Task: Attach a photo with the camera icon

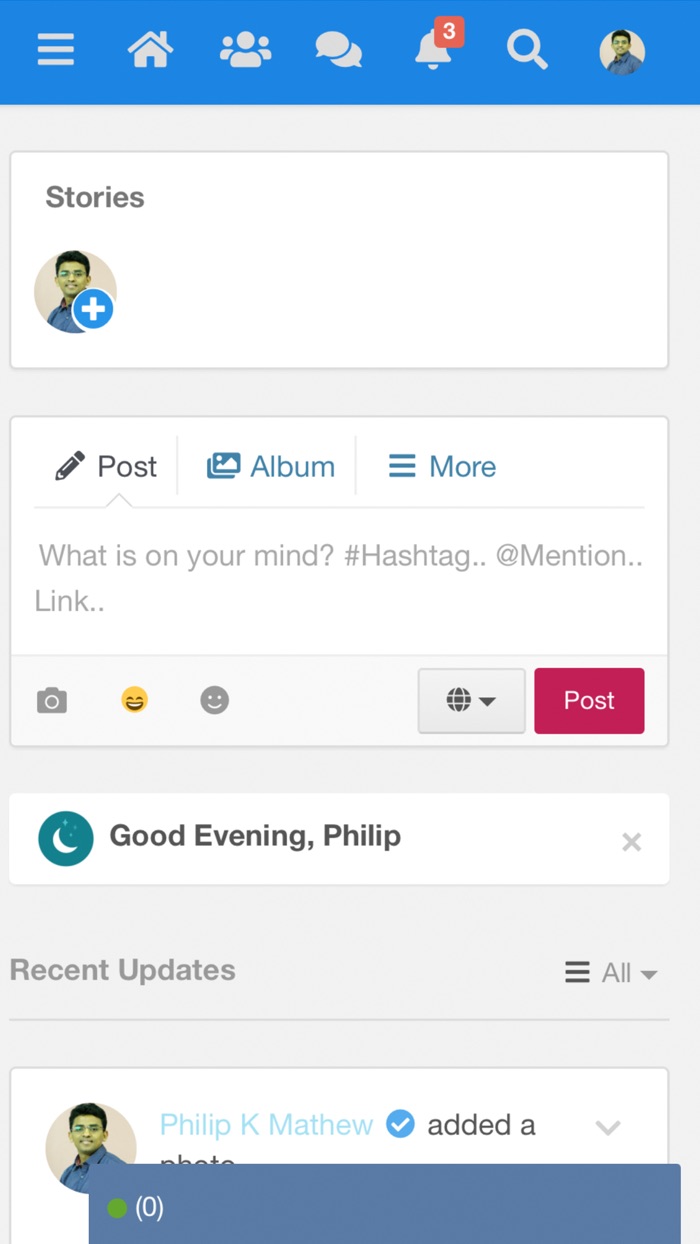Action: coord(52,701)
